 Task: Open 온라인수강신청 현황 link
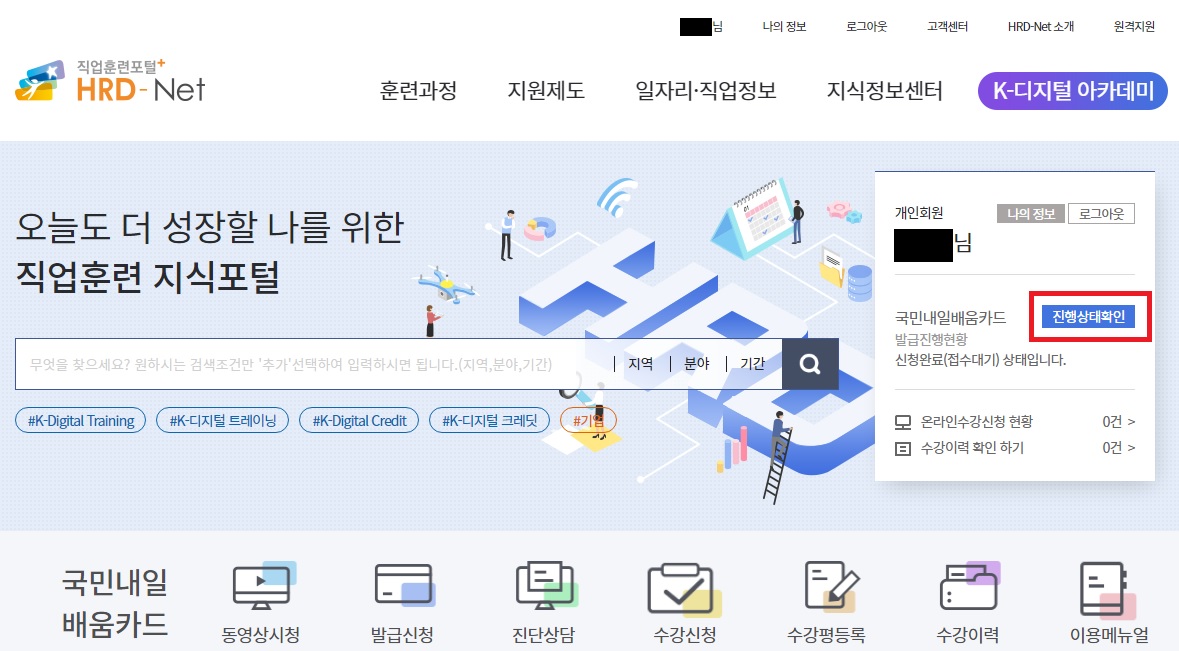click(977, 422)
